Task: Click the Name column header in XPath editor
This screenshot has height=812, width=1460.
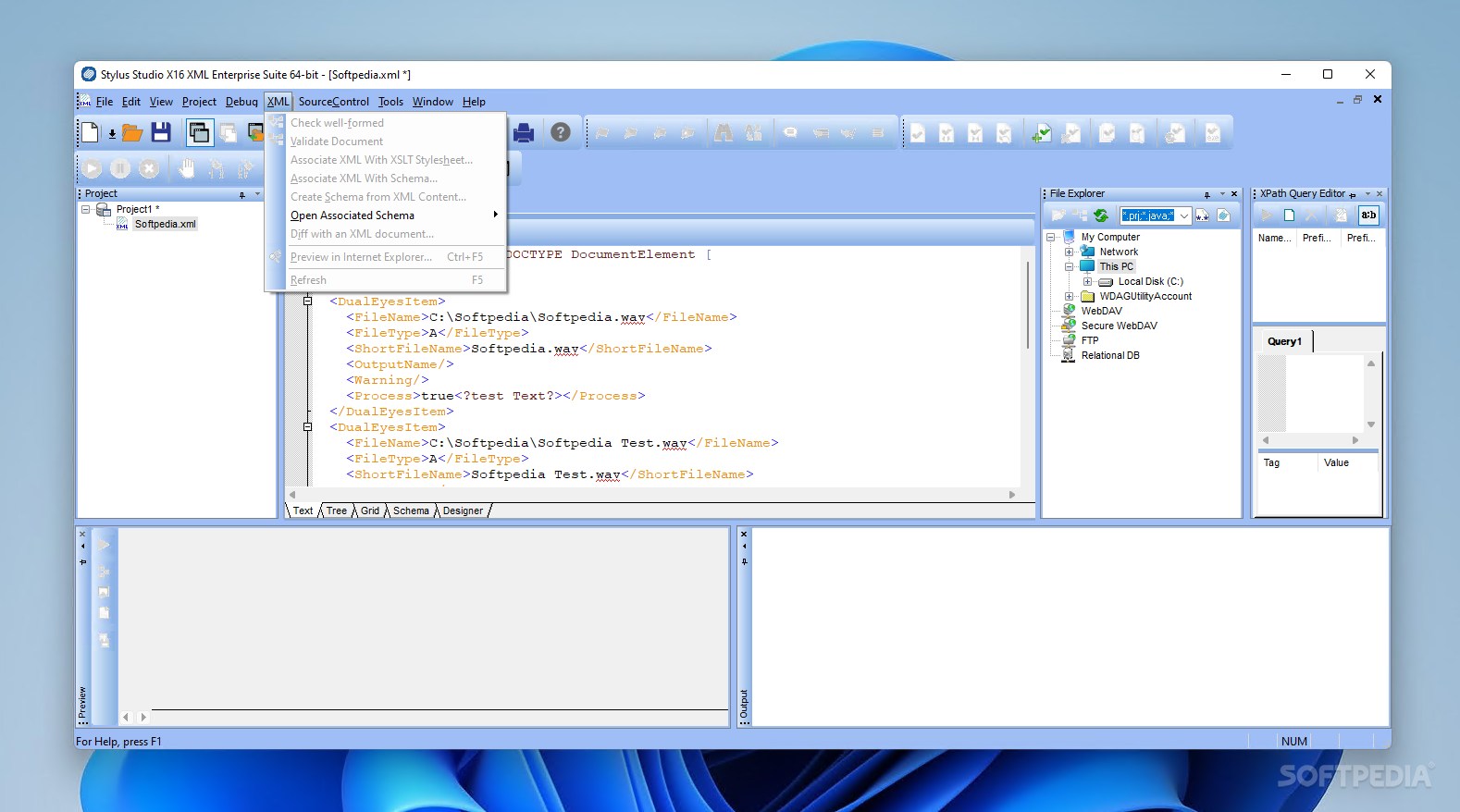Action: click(x=1275, y=238)
